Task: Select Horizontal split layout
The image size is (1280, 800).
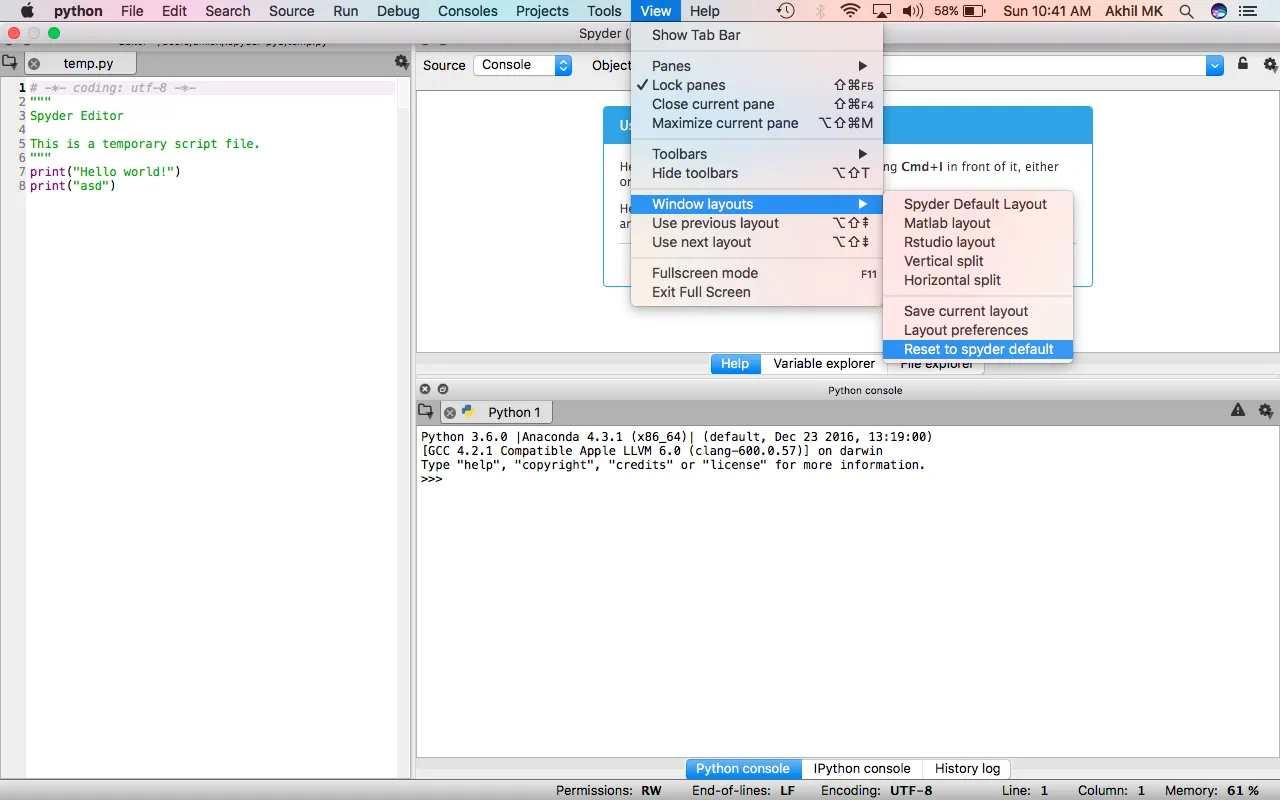Action: tap(978, 280)
